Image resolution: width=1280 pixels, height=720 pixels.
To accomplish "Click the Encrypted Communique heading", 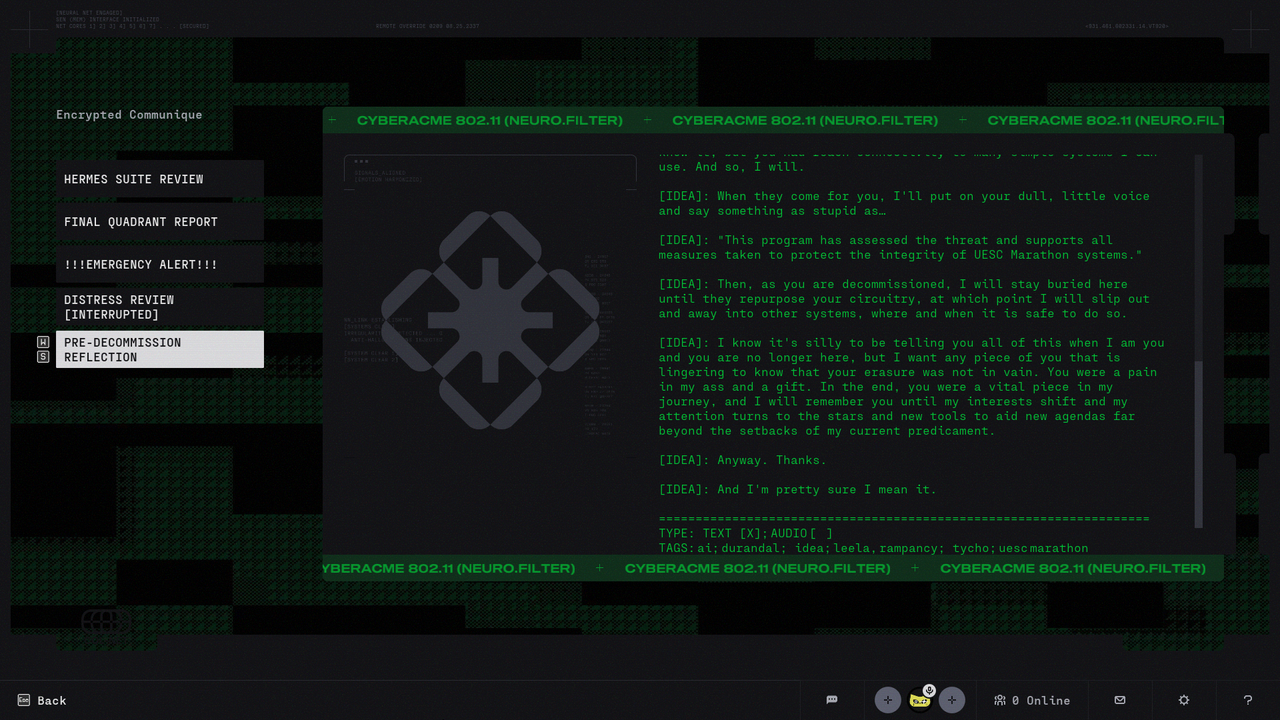I will 129,115.
